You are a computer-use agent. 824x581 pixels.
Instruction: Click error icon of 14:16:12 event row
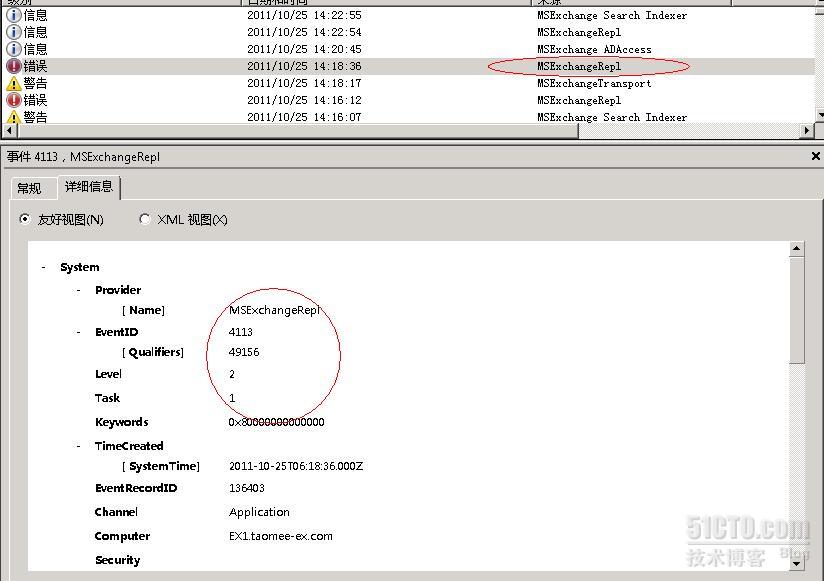pos(14,100)
